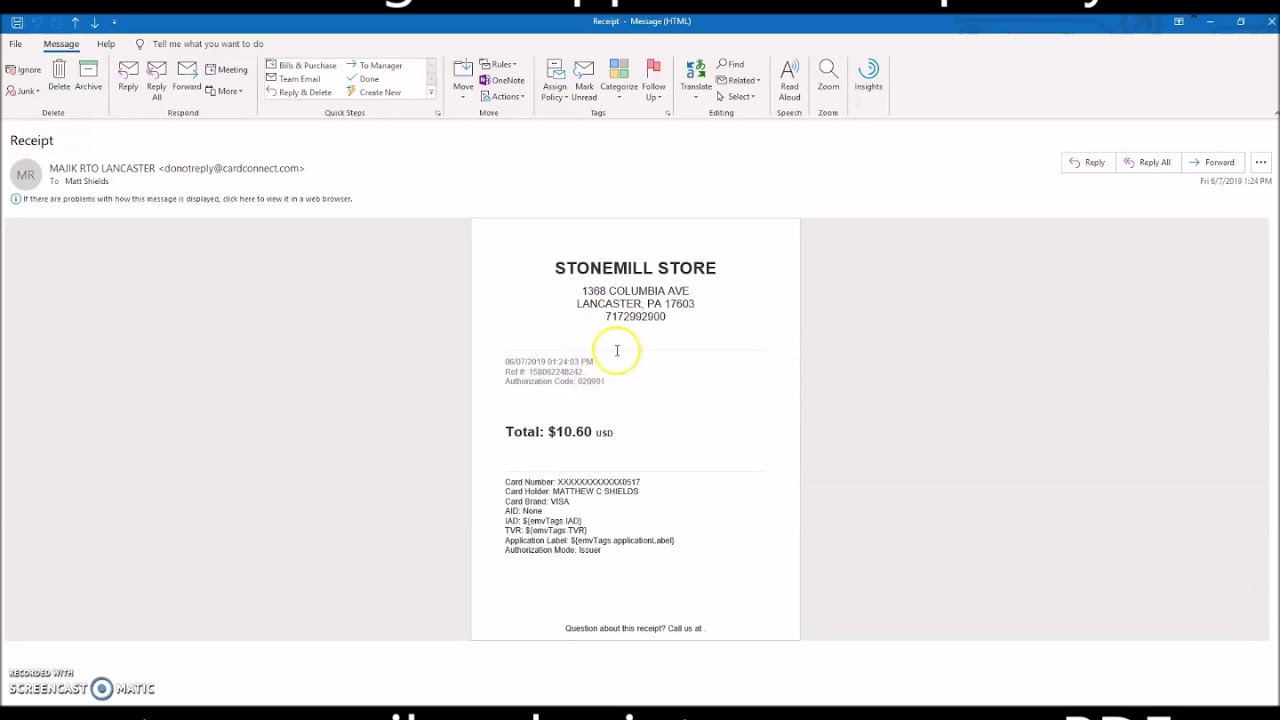Screen dimensions: 1280x720
Task: Open Follow Up flag menu
Action: (x=654, y=80)
